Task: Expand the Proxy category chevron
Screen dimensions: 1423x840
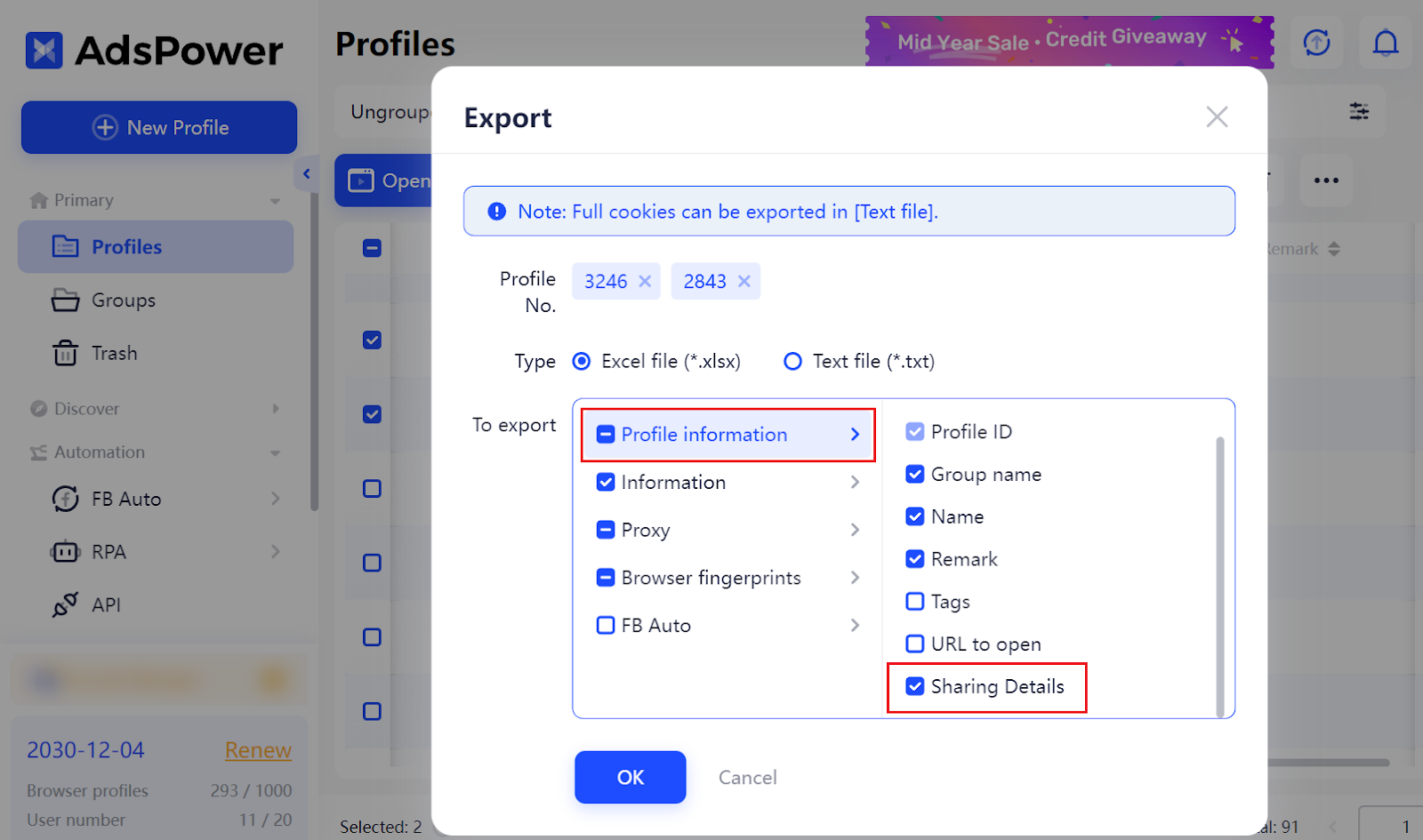Action: tap(855, 530)
